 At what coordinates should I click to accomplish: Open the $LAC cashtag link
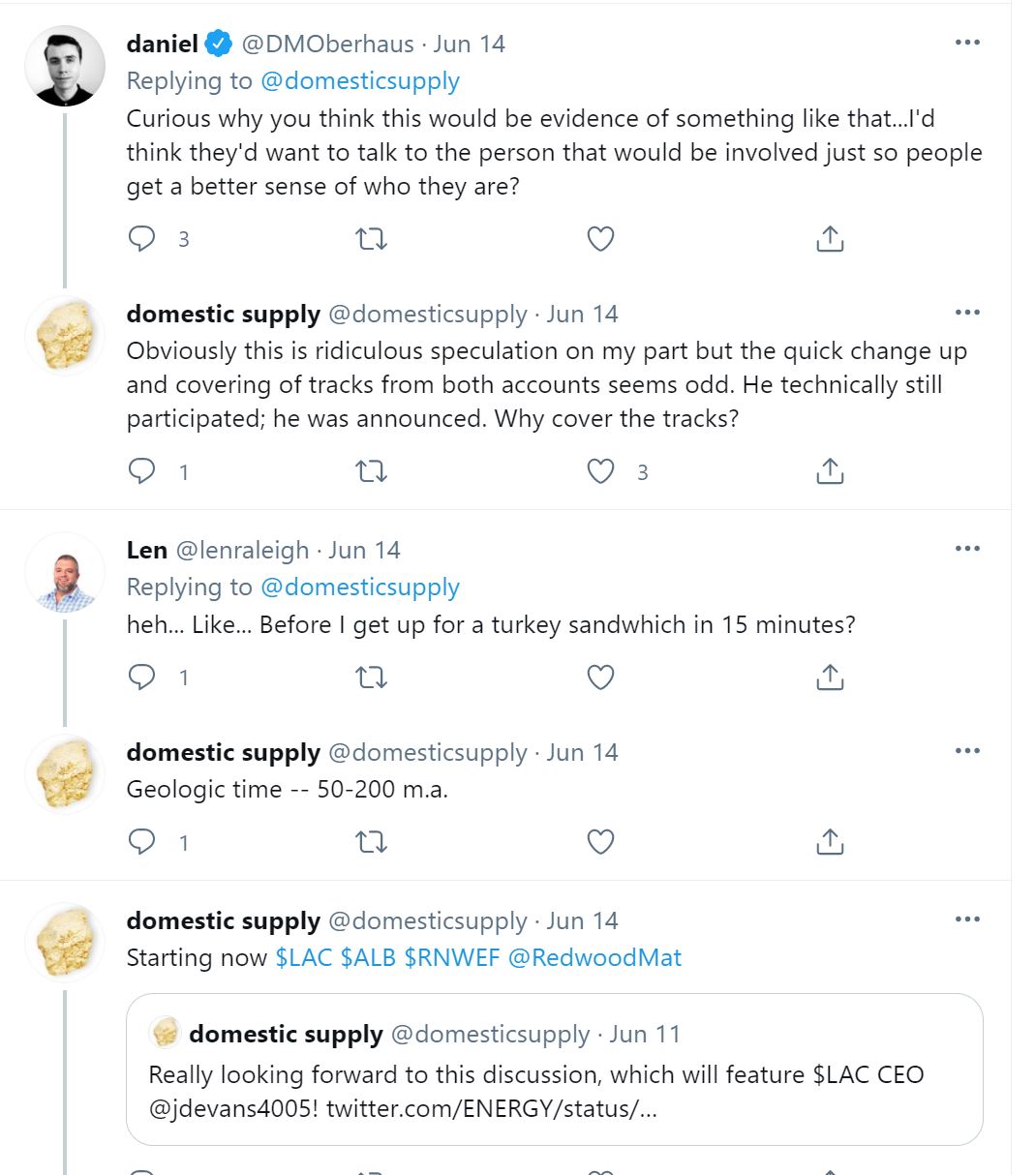pyautogui.click(x=304, y=957)
